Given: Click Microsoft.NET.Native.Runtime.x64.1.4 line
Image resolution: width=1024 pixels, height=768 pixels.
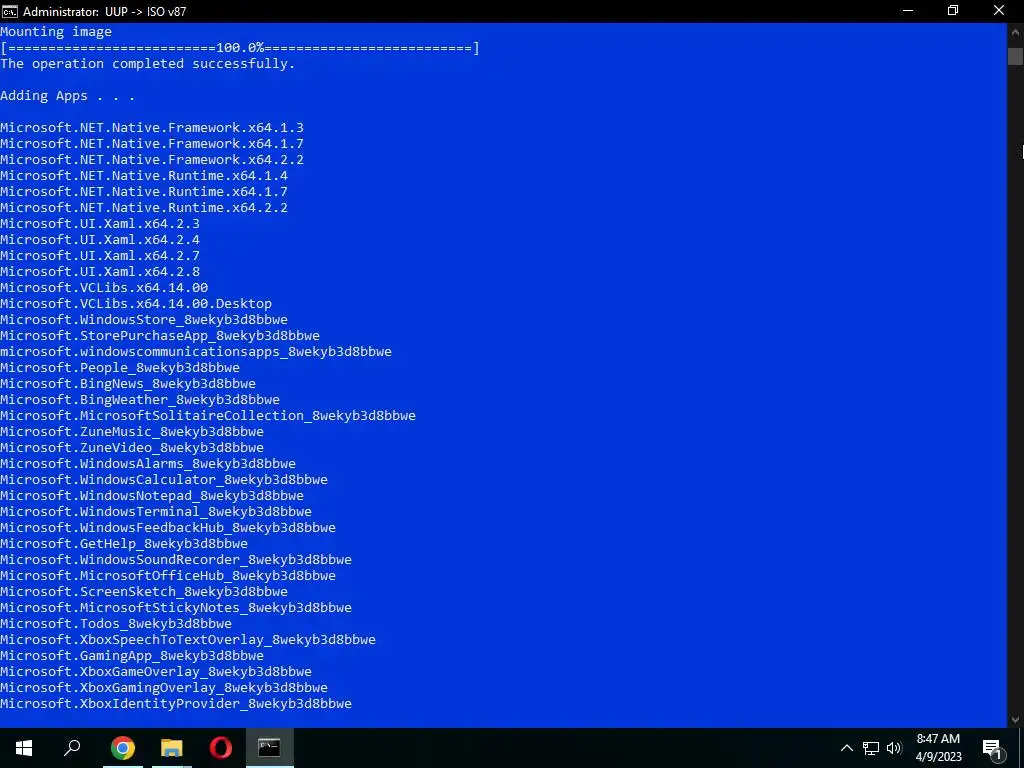Looking at the screenshot, I should click(x=144, y=176).
